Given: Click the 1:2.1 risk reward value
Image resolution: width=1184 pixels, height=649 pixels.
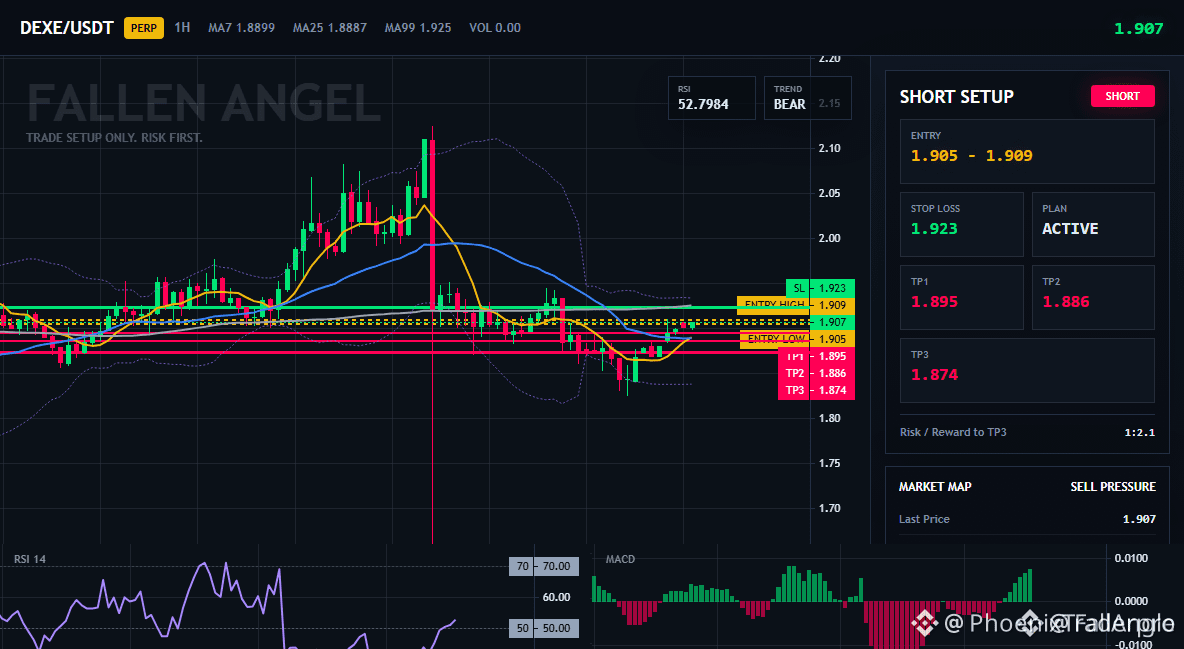Looking at the screenshot, I should point(1139,433).
